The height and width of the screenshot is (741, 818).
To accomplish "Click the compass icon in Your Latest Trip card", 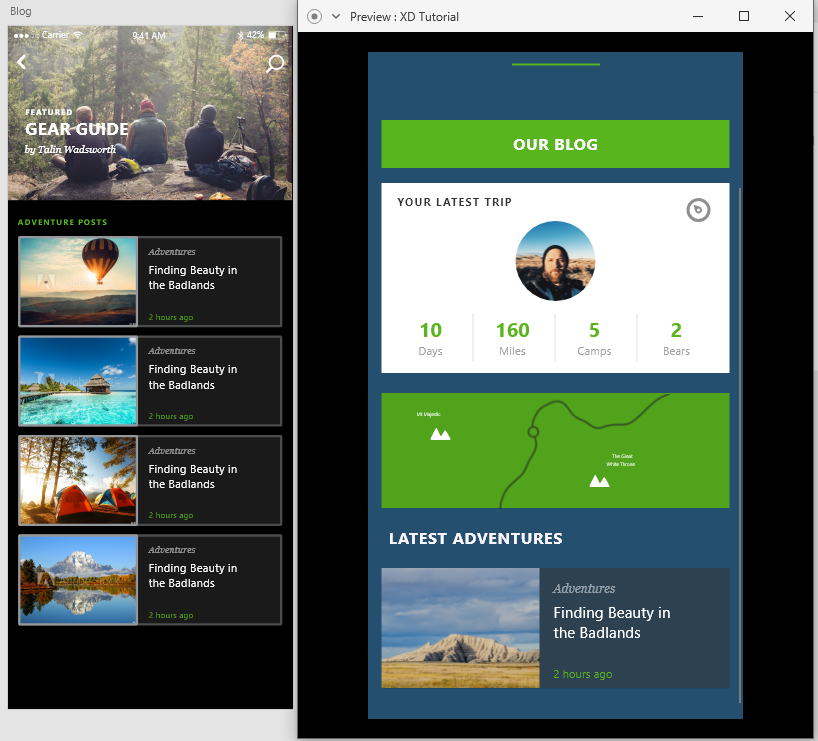I will 698,210.
